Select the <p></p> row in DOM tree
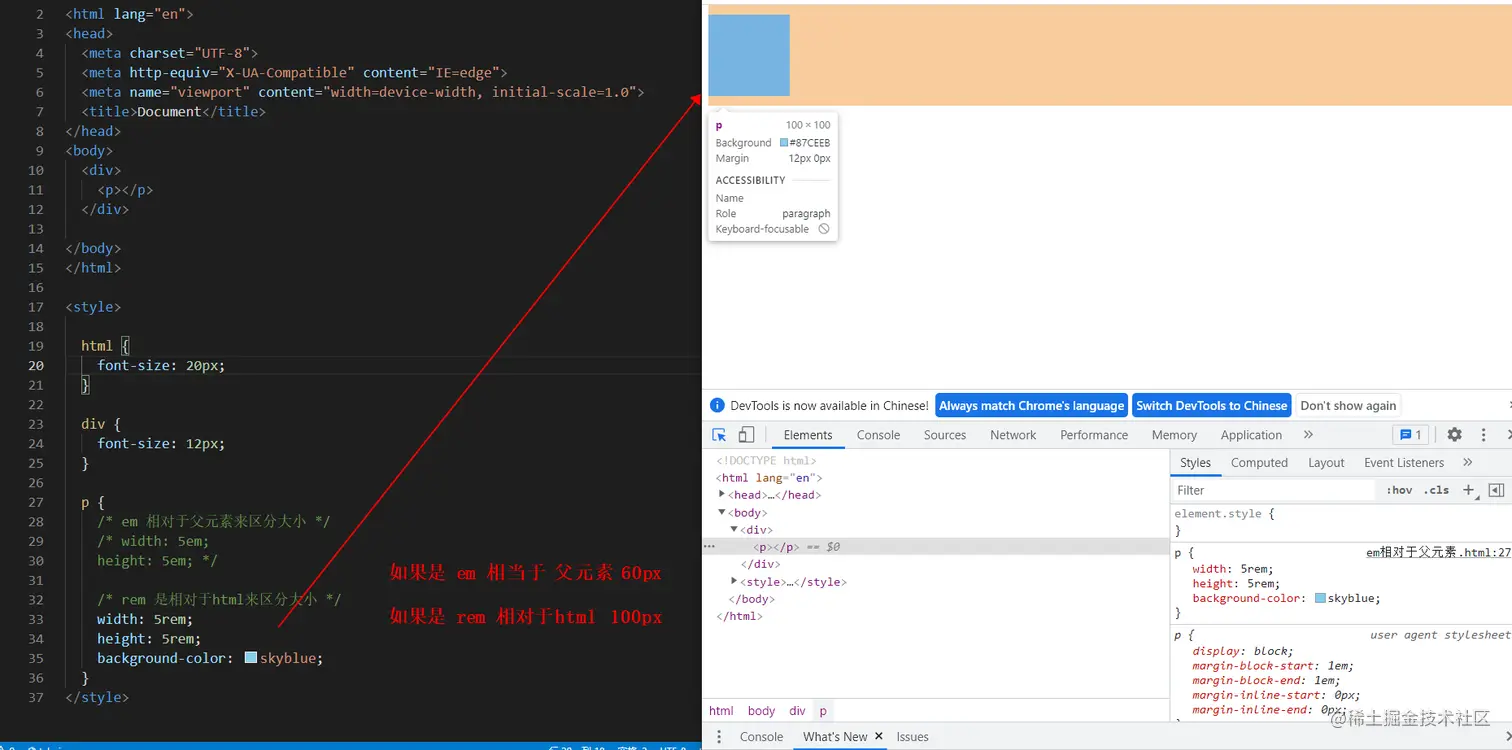Viewport: 1512px width, 750px height. (936, 547)
